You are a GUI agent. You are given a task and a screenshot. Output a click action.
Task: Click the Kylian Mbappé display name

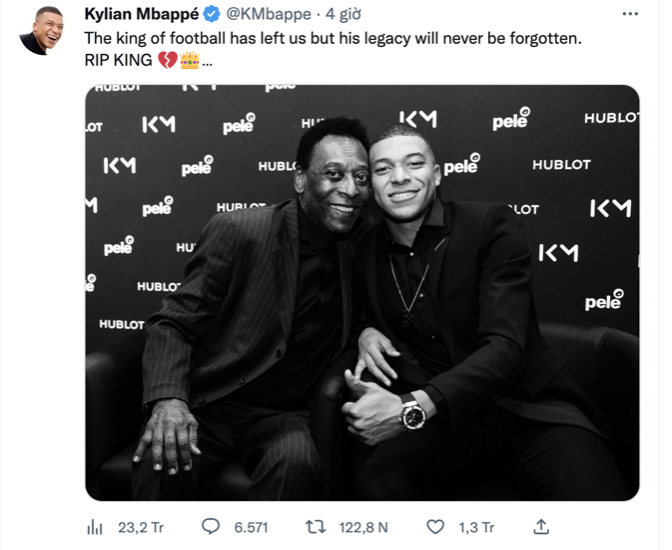[x=141, y=15]
